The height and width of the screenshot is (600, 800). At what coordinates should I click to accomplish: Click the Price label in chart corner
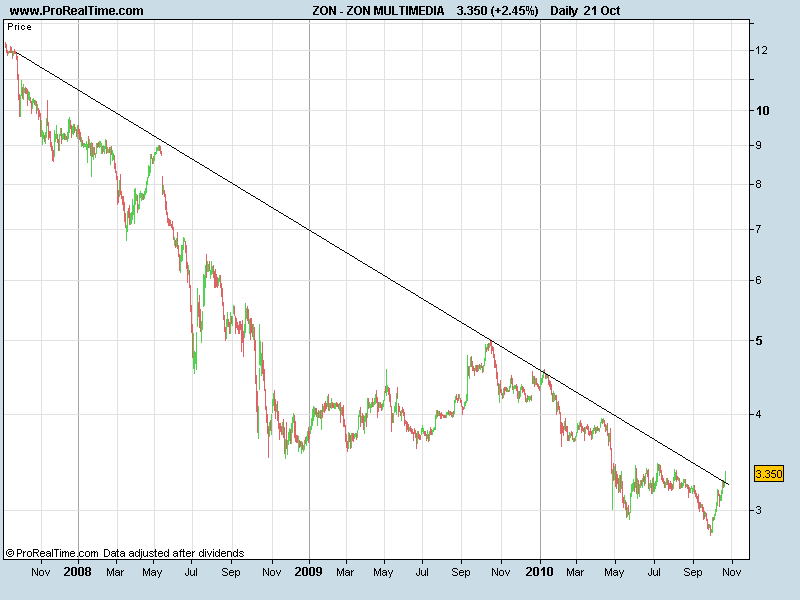pos(19,27)
